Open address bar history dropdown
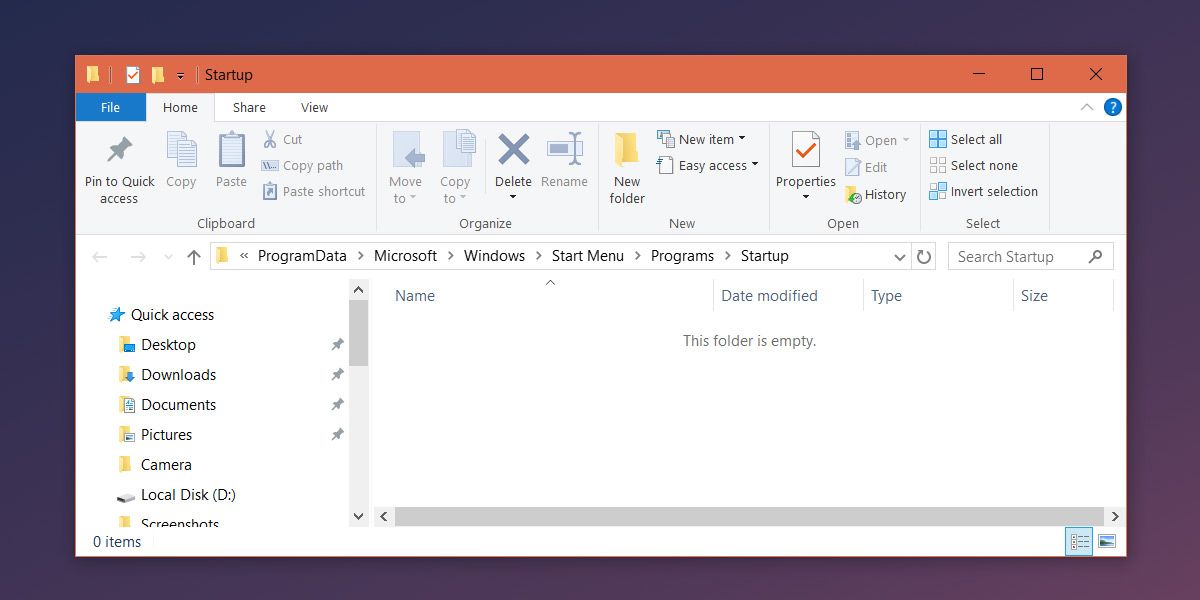This screenshot has height=600, width=1200. pyautogui.click(x=899, y=257)
